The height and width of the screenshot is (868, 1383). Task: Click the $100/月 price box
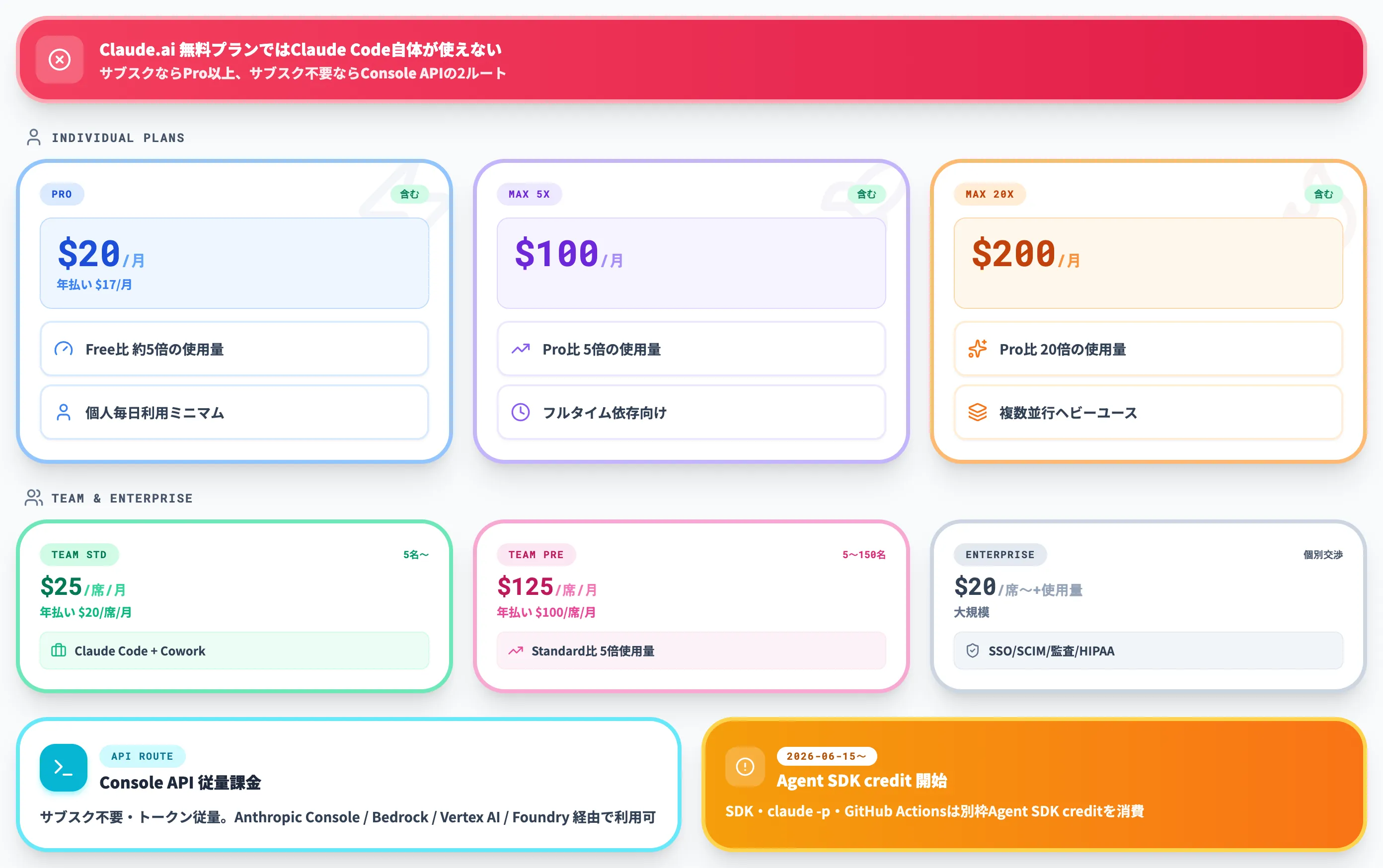(x=691, y=263)
